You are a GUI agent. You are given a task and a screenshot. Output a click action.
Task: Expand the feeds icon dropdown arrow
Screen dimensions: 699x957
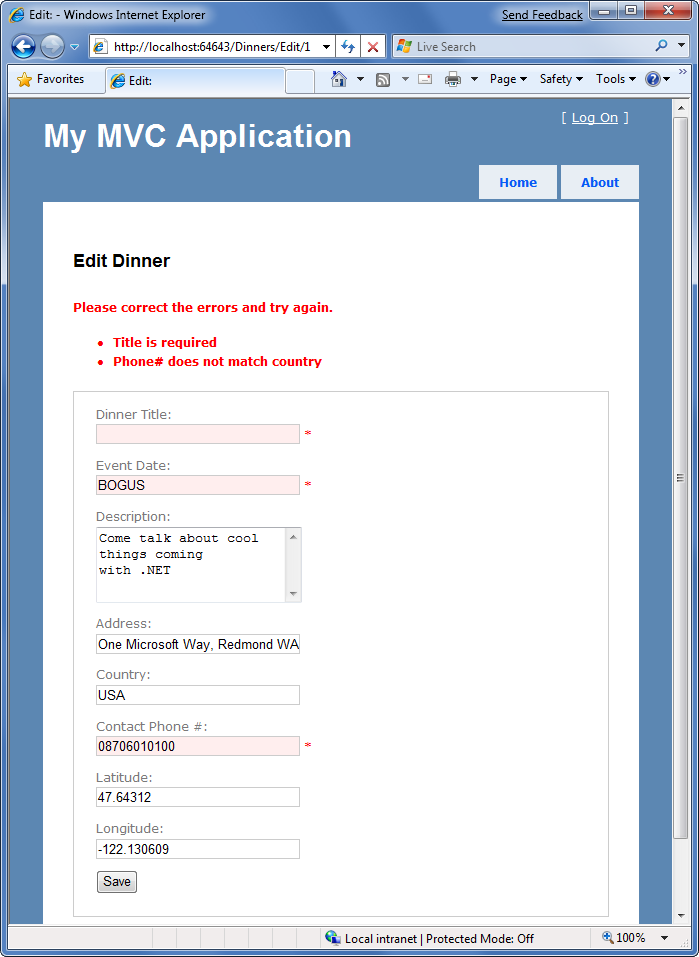click(x=405, y=79)
